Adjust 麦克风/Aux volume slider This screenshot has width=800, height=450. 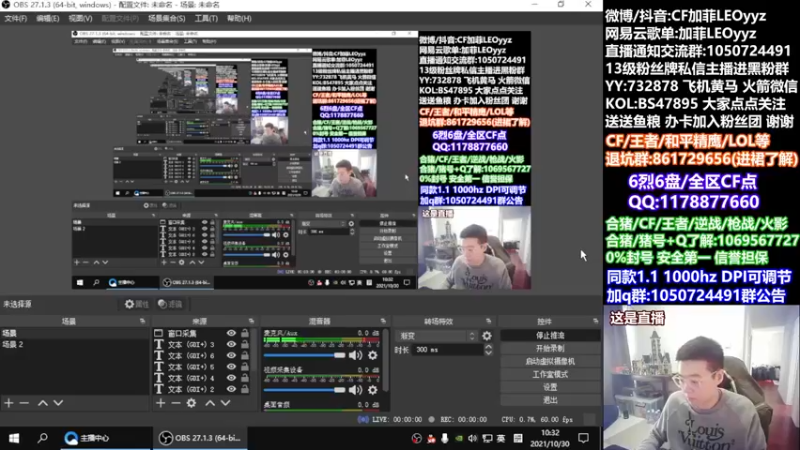point(305,355)
